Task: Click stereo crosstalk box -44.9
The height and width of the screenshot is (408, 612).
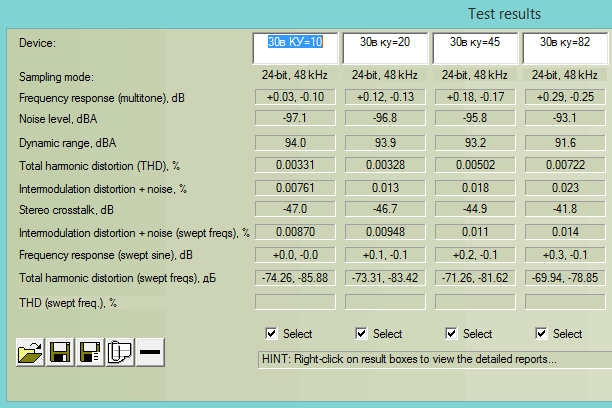Action: click(x=475, y=209)
